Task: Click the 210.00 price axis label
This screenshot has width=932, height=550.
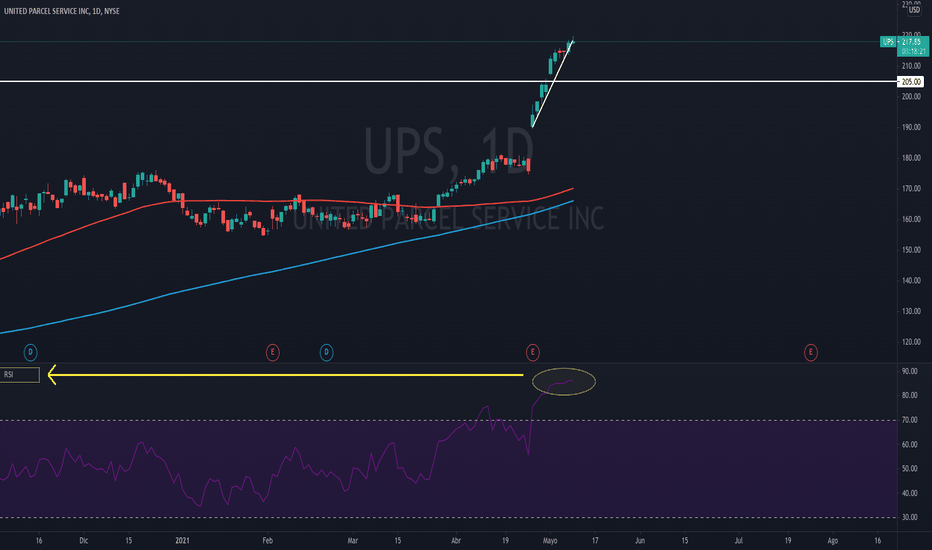Action: (911, 65)
